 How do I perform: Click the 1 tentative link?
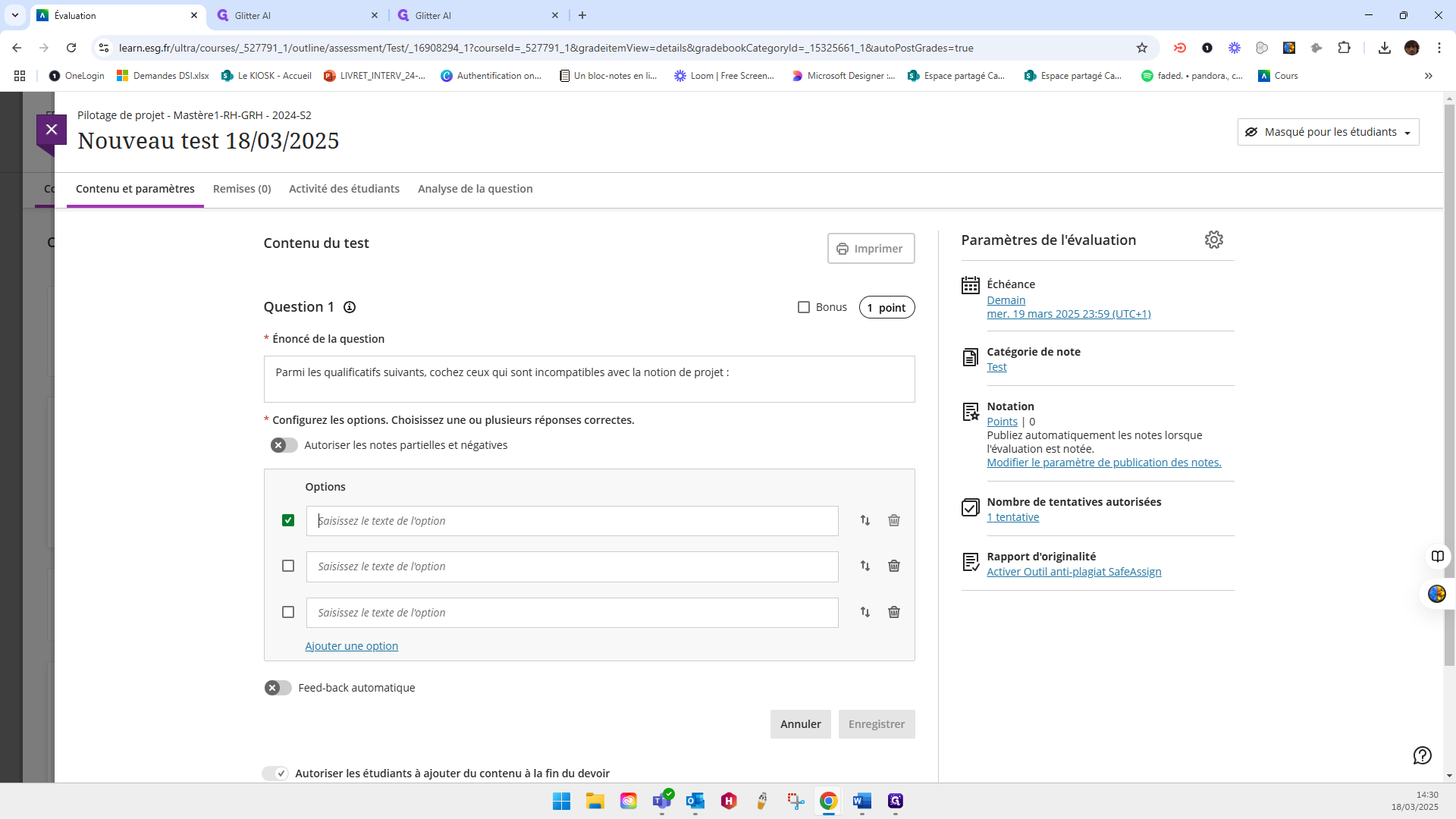pyautogui.click(x=1013, y=517)
